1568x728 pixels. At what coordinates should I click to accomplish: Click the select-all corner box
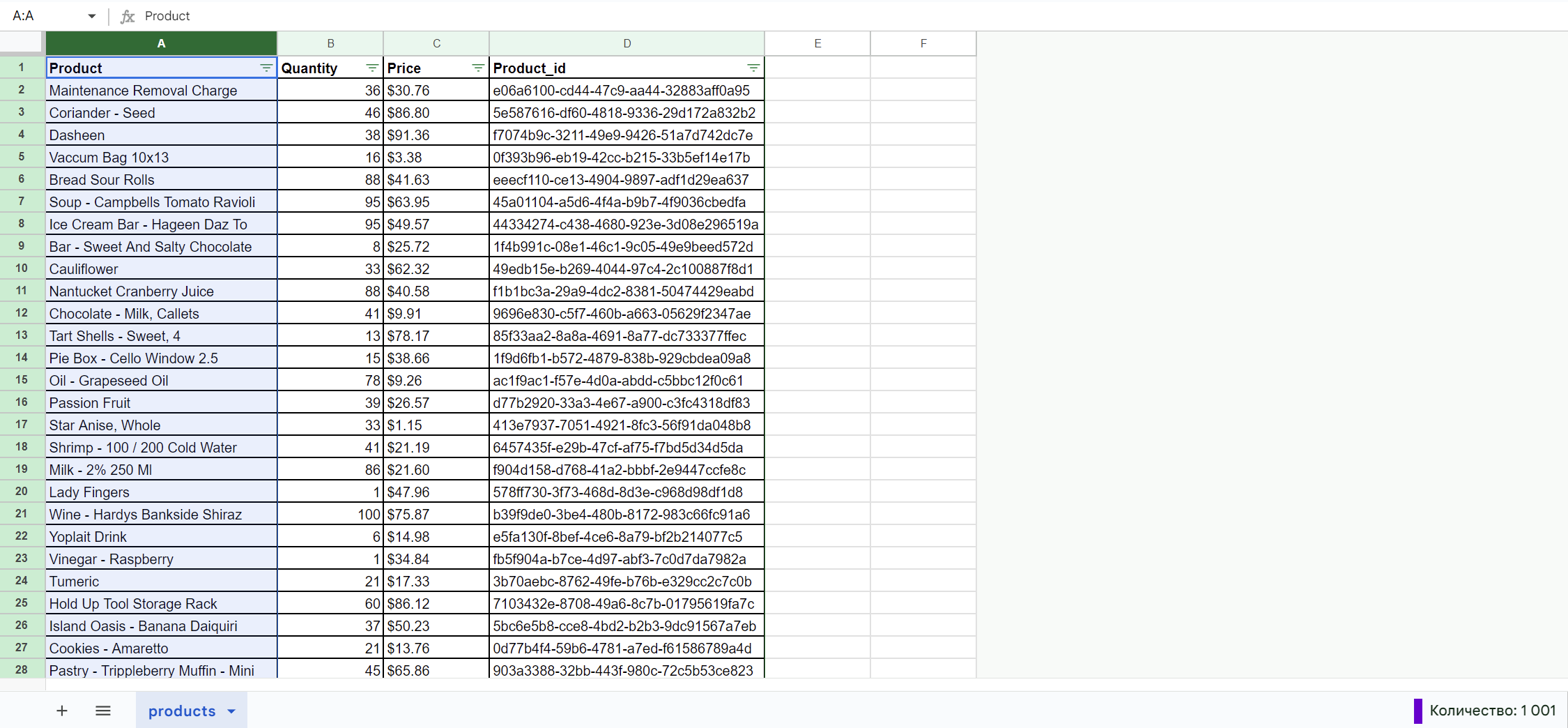tap(22, 43)
